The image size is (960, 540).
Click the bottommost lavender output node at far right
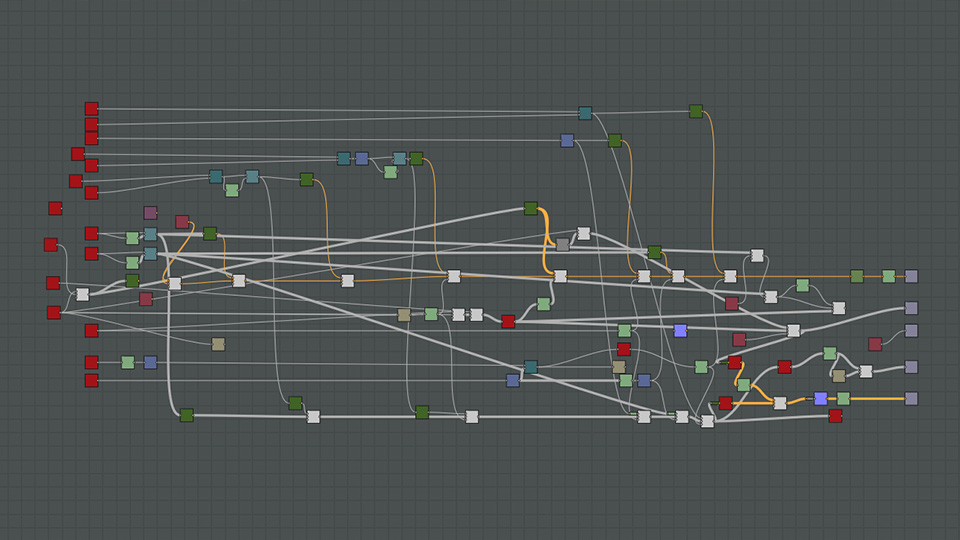pos(911,398)
